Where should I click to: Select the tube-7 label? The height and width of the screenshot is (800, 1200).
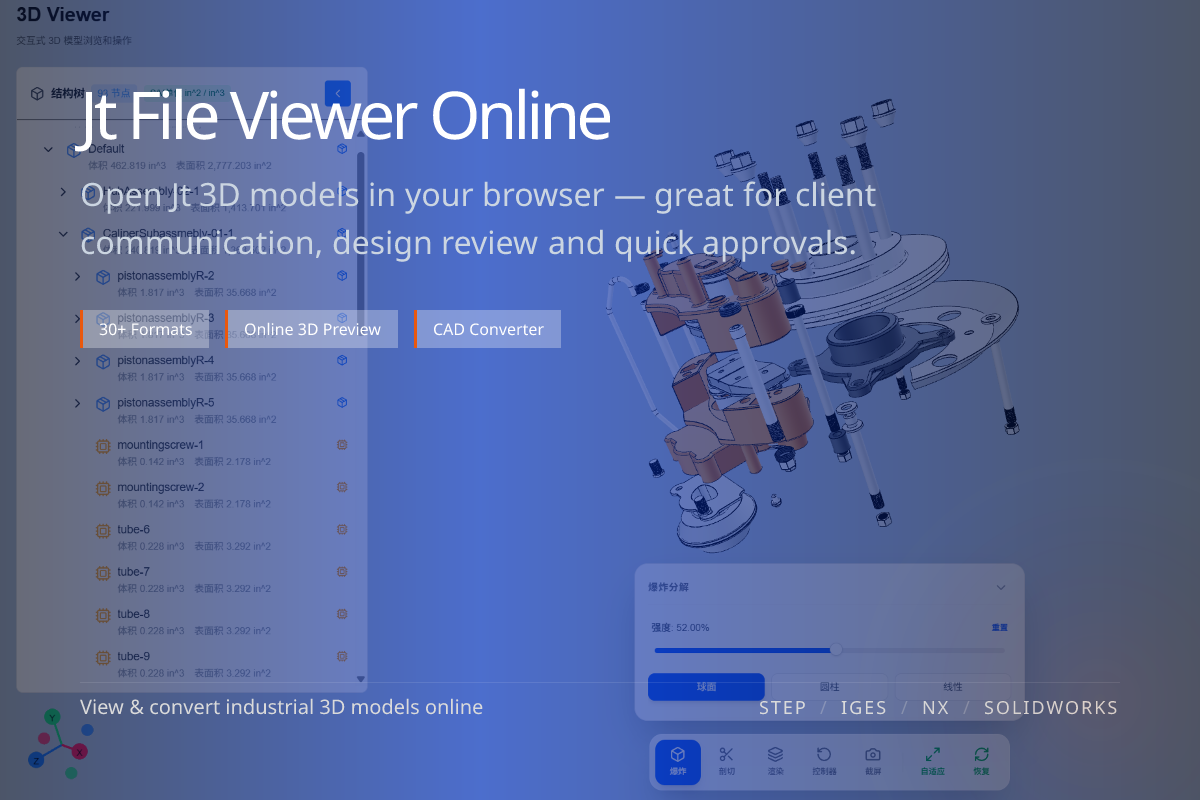coord(133,572)
